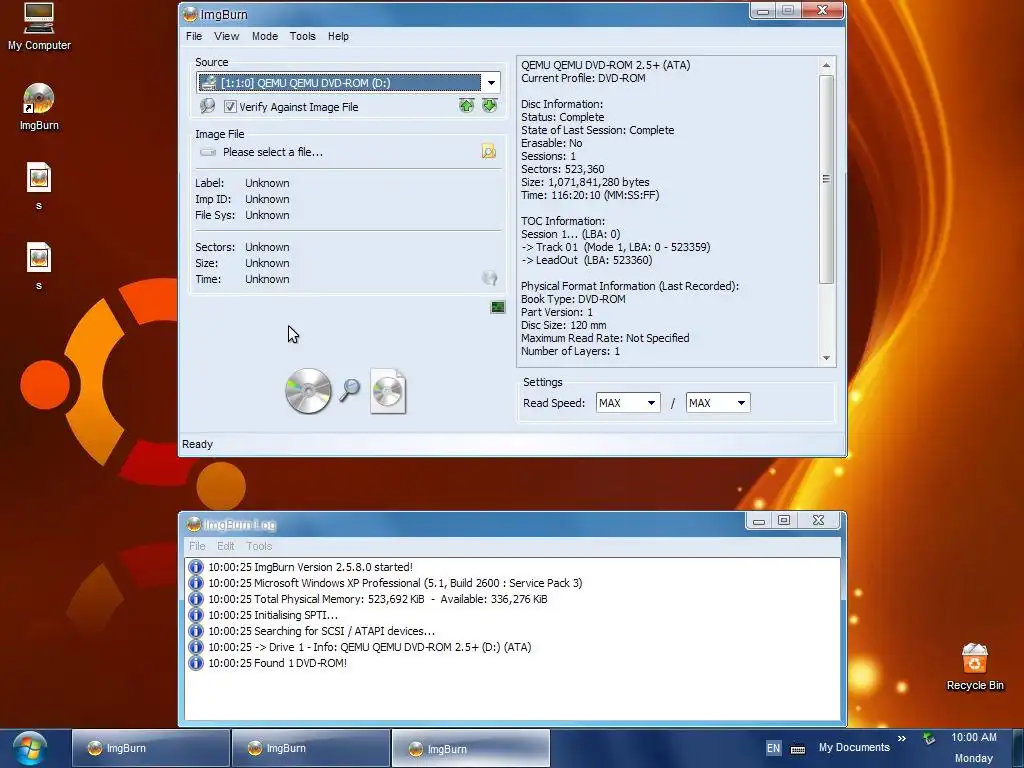Select log line 'Found 1 DVD-ROM!'
This screenshot has width=1024, height=768.
pos(278,663)
